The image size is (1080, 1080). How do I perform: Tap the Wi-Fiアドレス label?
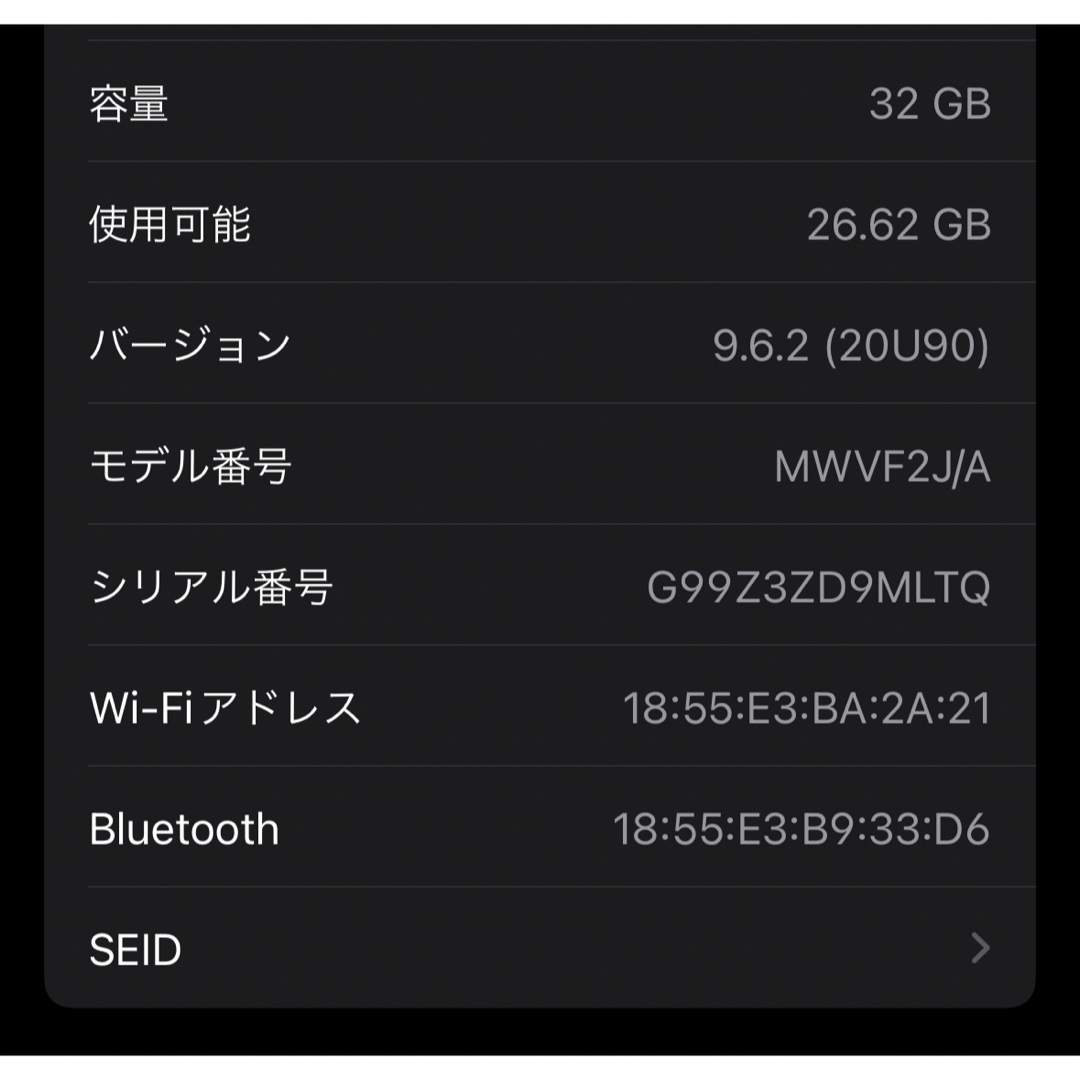pos(225,708)
